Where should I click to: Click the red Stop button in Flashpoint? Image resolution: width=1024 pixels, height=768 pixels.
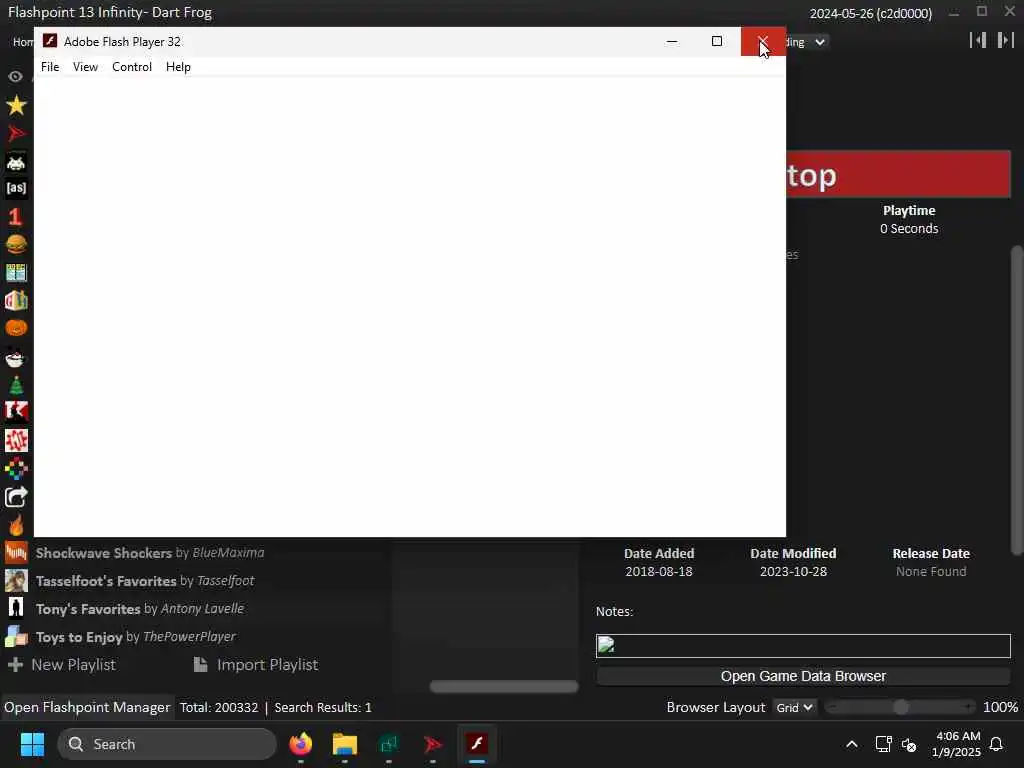coord(899,174)
